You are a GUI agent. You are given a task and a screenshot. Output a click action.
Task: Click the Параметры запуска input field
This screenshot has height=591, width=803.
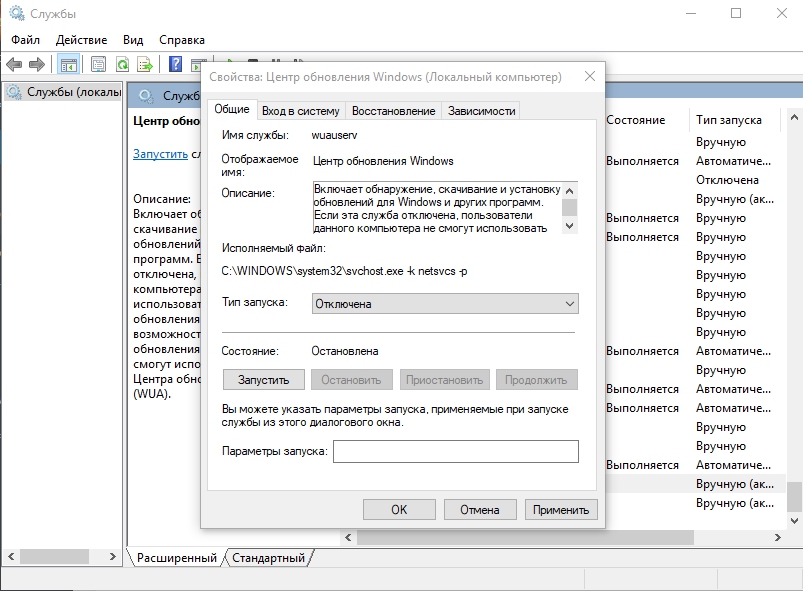tap(455, 452)
